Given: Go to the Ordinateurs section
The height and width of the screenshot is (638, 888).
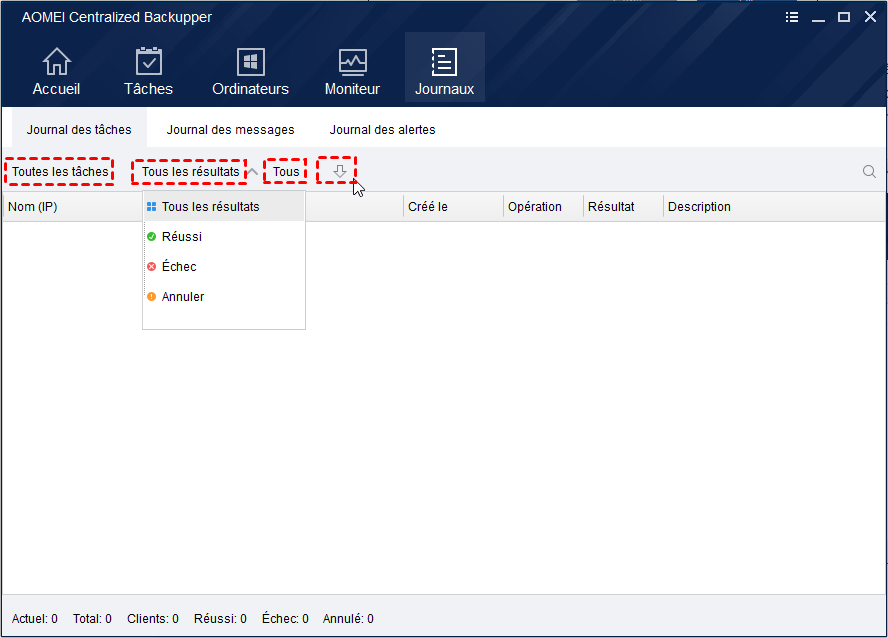Looking at the screenshot, I should [250, 71].
